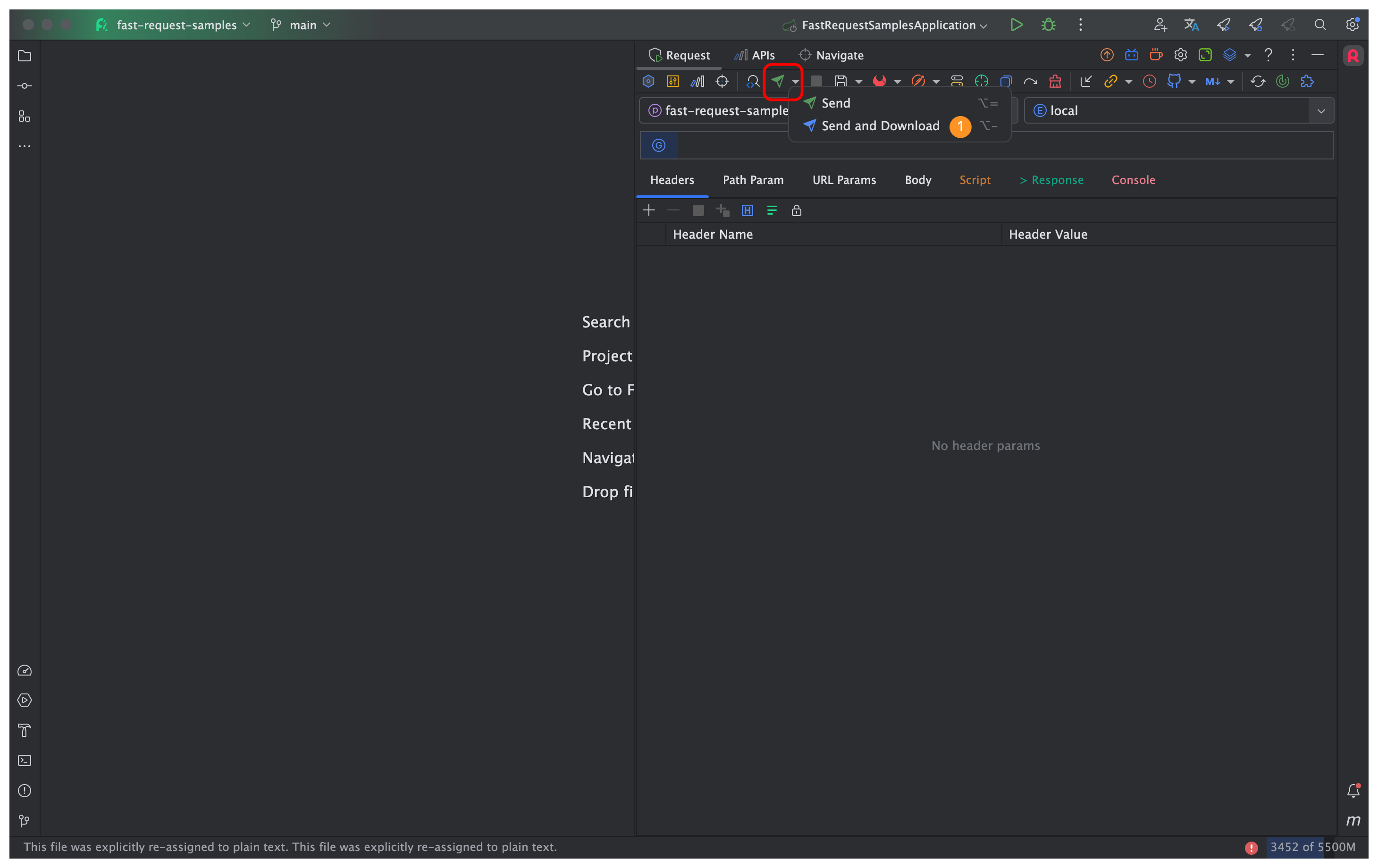Screen dimensions: 1378x868
Task: Click the memory indicator showing 3452 of 5500M
Action: (1312, 847)
